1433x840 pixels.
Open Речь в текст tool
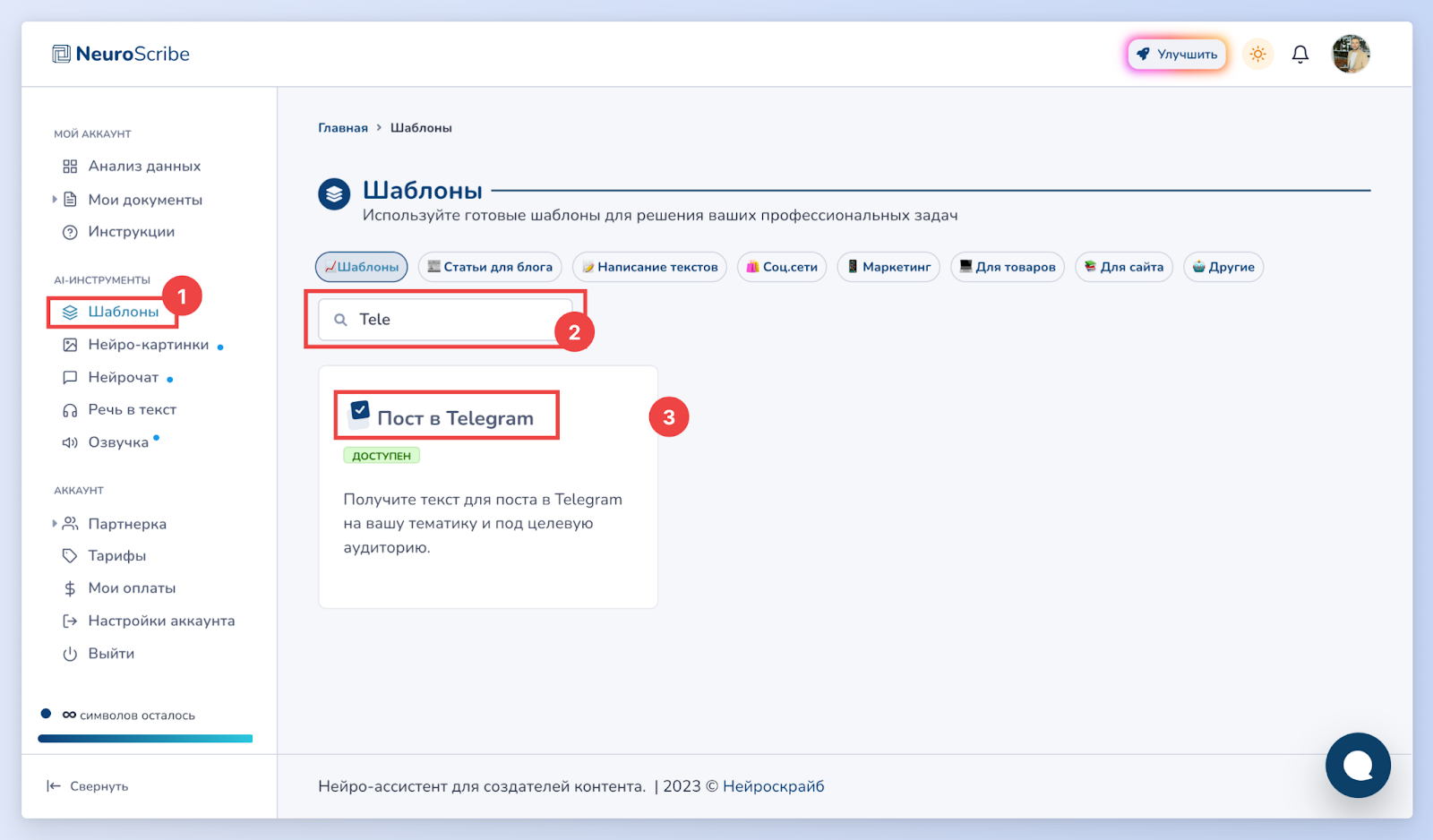133,410
